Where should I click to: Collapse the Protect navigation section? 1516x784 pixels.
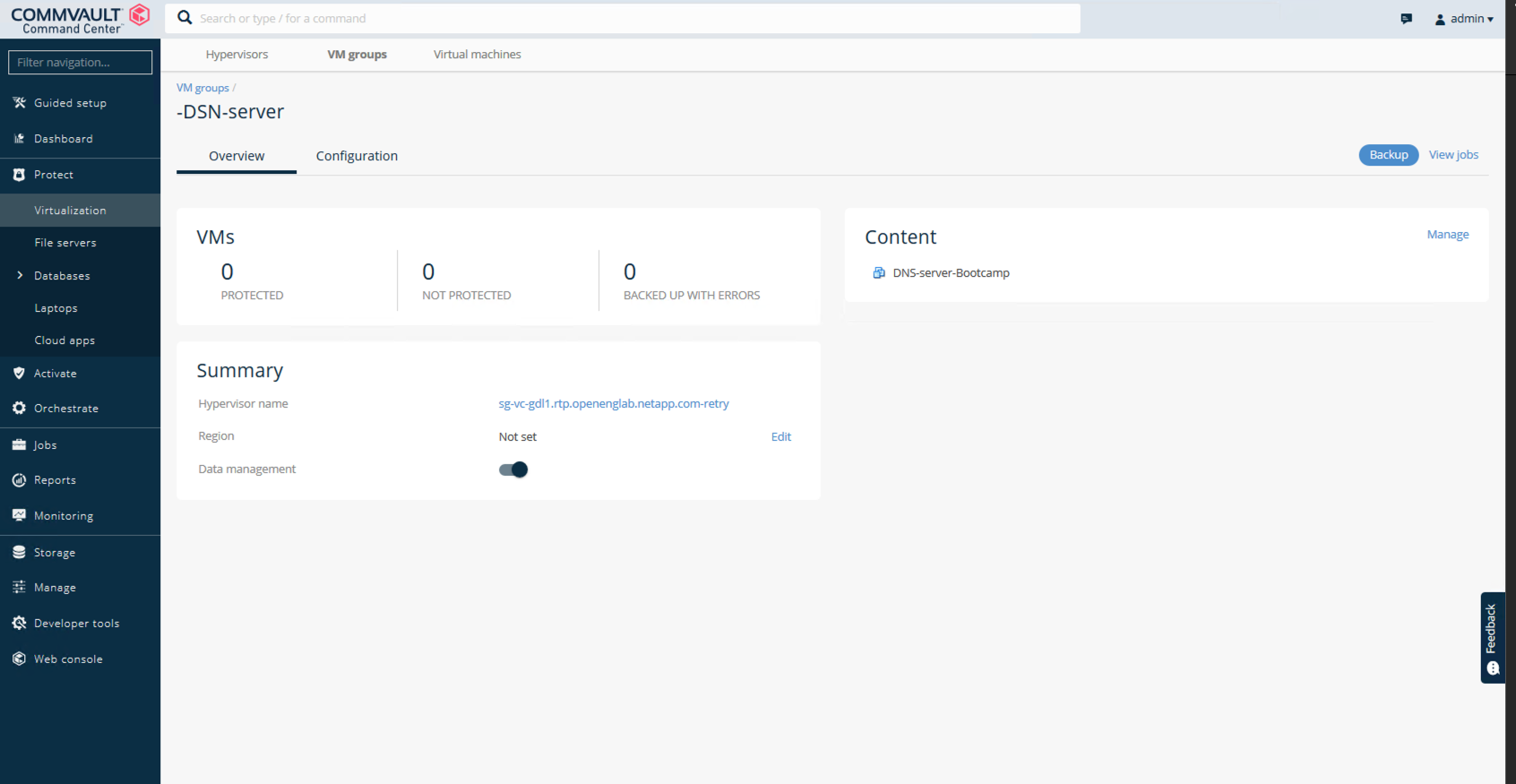point(54,175)
